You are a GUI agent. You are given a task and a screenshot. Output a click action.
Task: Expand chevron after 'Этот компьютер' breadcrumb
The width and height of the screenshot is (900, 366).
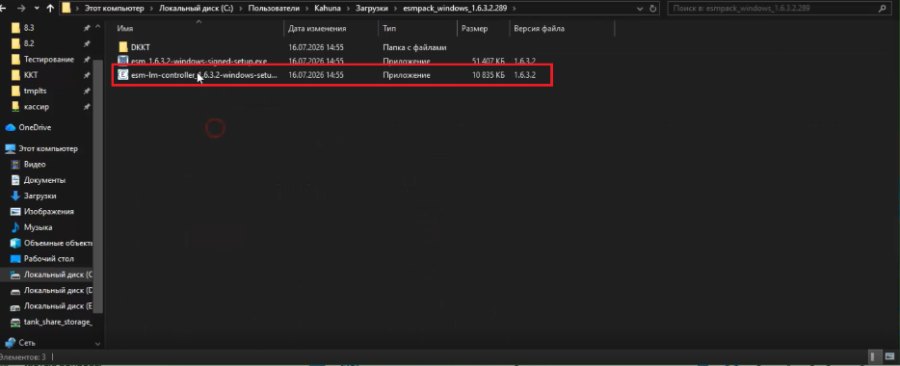[152, 9]
